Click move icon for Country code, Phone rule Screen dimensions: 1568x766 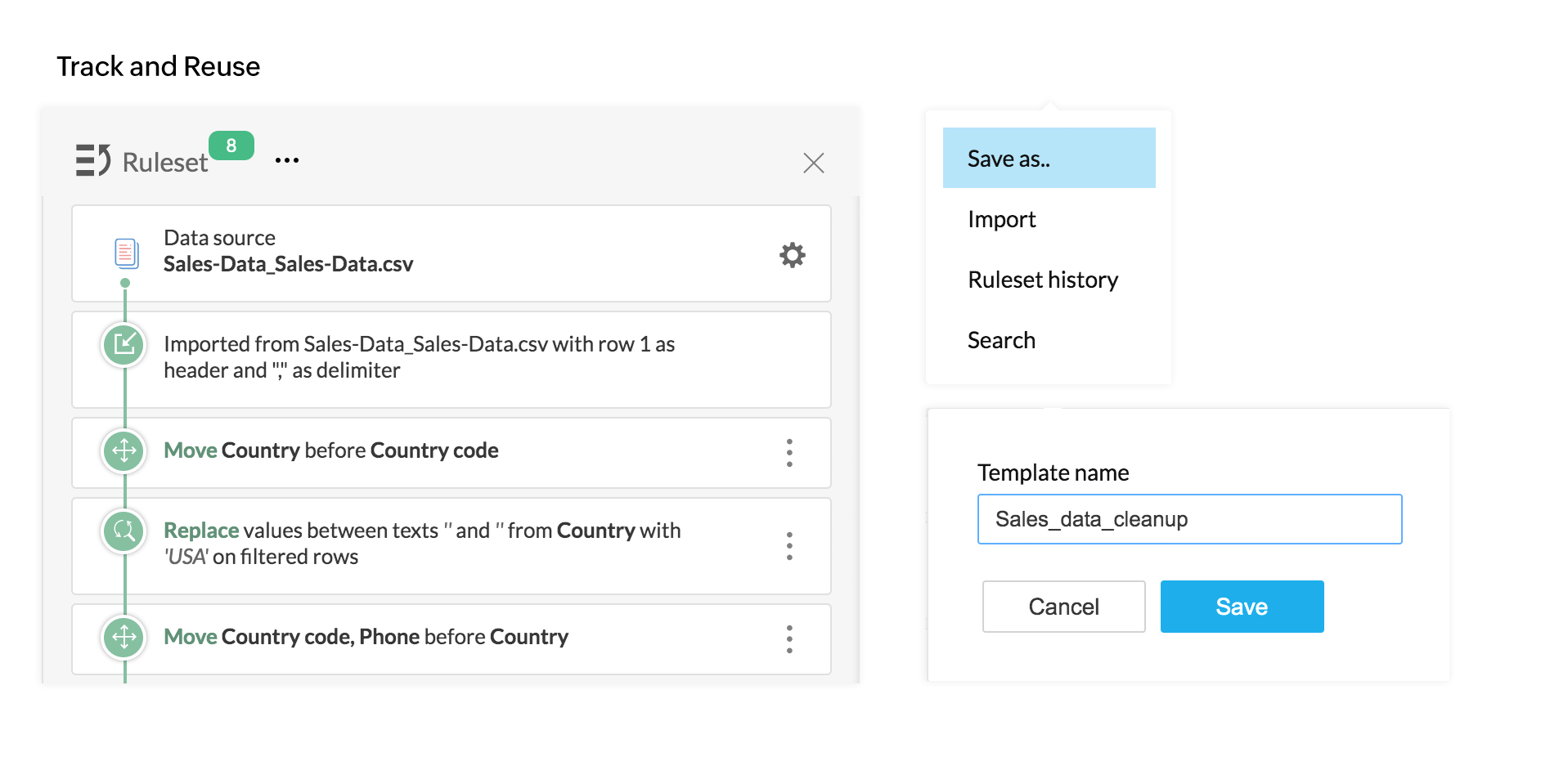tap(124, 637)
